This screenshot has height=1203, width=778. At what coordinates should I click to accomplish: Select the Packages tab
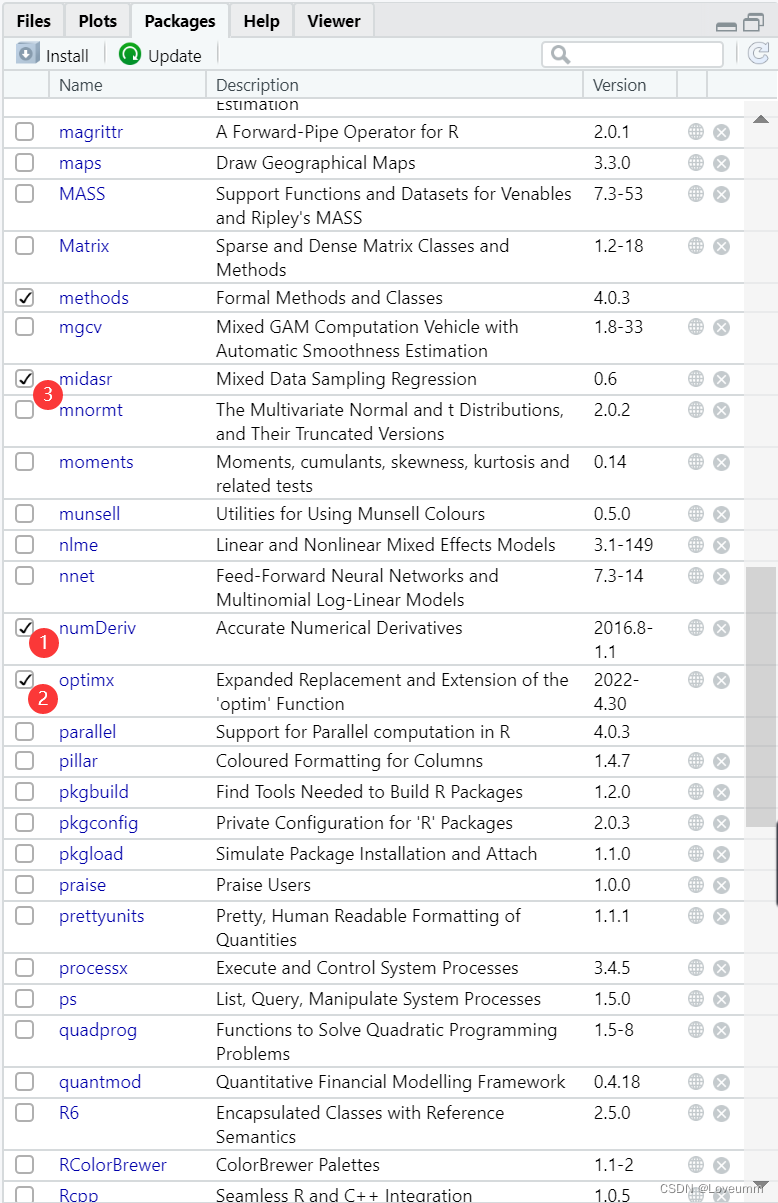click(180, 20)
